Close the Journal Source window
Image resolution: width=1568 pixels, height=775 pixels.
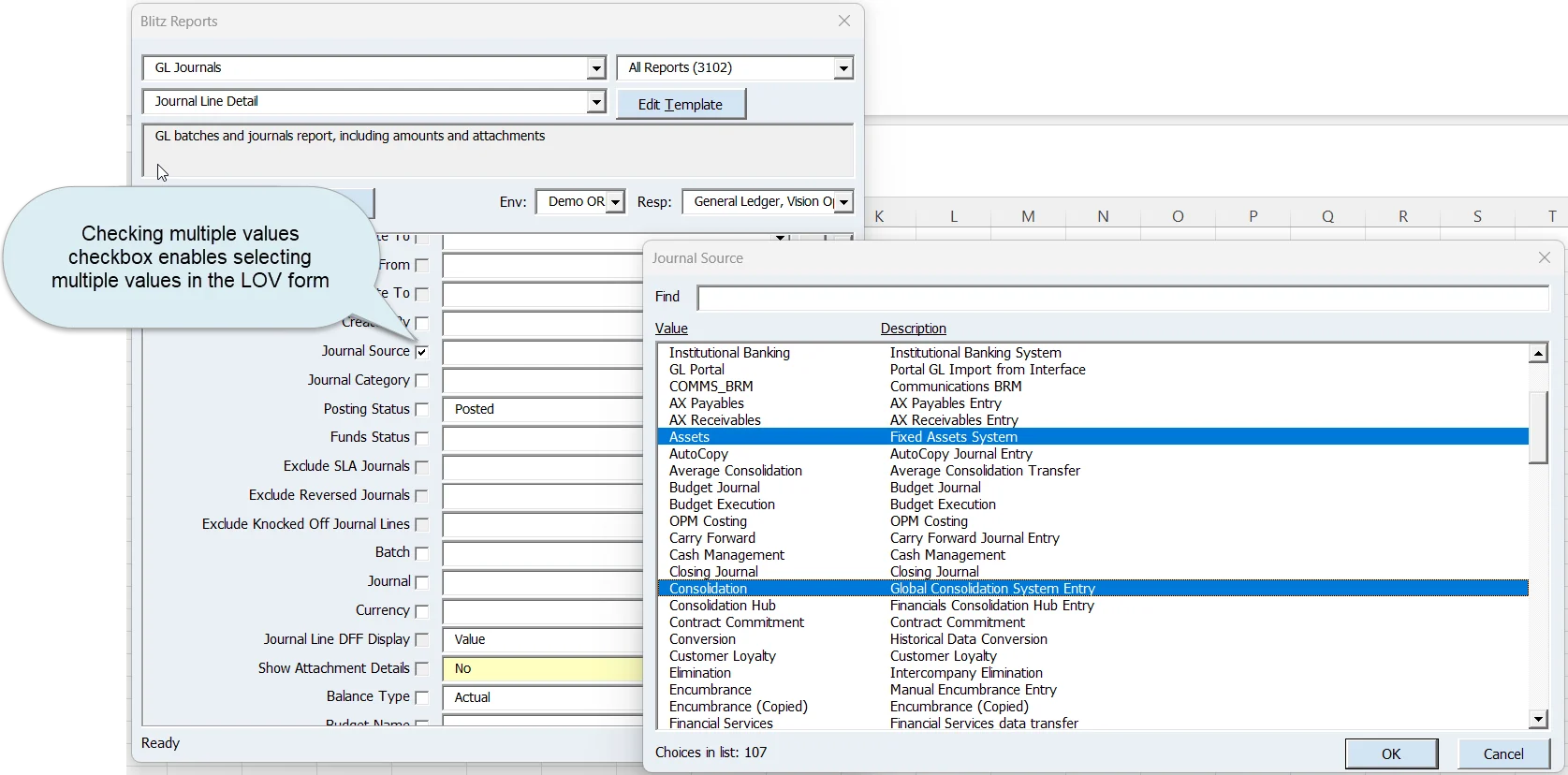pos(1545,257)
